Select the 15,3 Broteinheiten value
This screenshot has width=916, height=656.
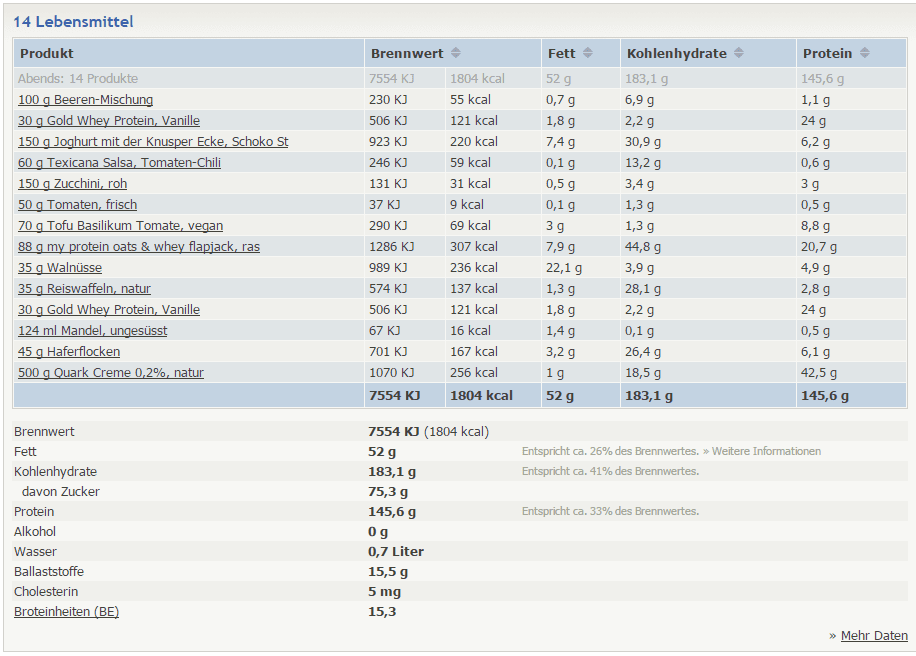tap(382, 612)
